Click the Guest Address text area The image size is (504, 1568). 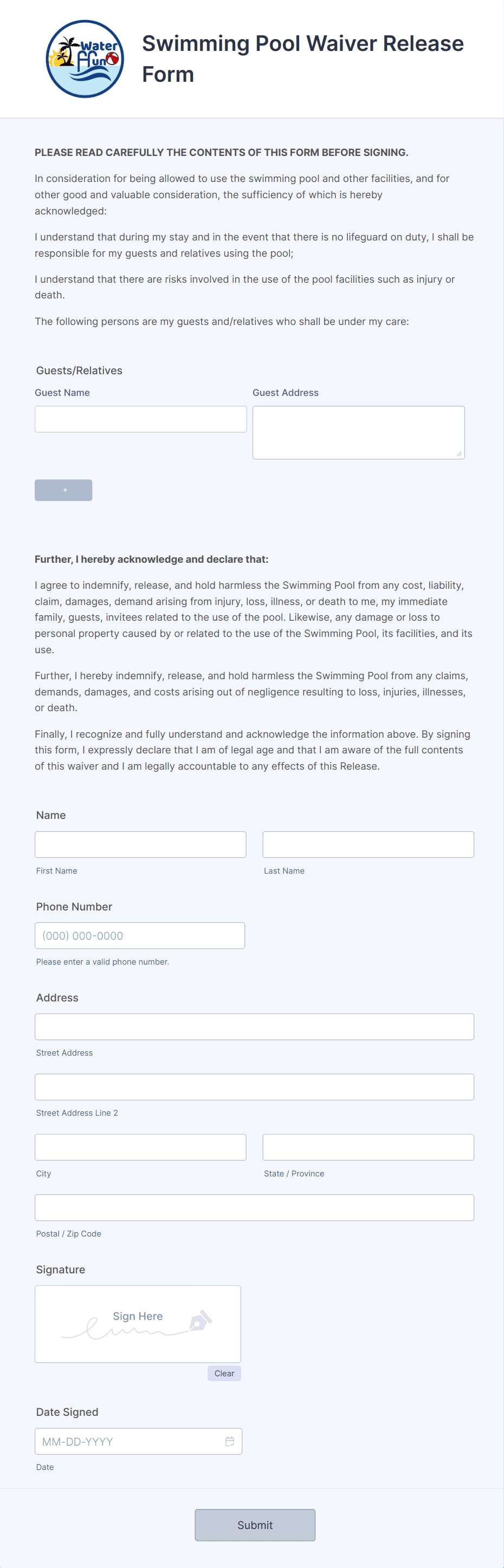pos(358,431)
